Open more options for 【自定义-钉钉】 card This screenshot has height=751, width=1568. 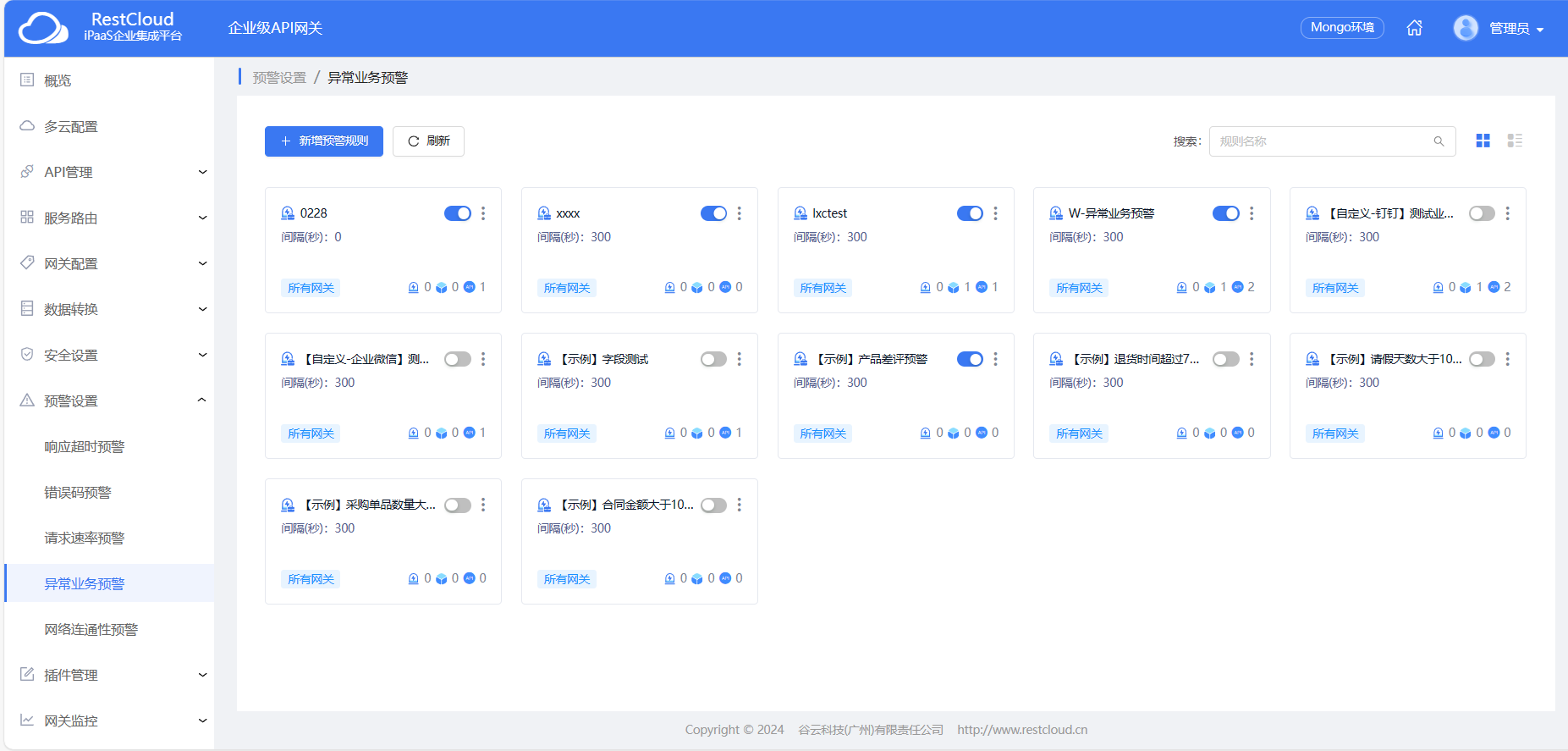1507,213
